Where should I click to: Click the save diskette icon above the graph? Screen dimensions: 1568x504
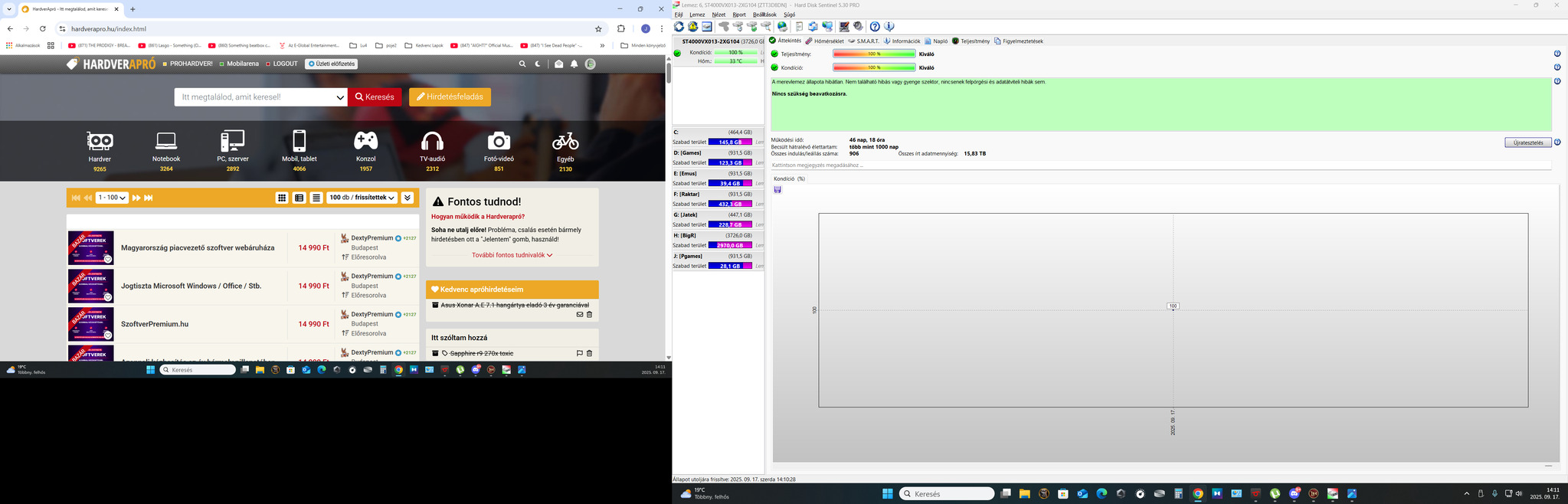click(777, 190)
